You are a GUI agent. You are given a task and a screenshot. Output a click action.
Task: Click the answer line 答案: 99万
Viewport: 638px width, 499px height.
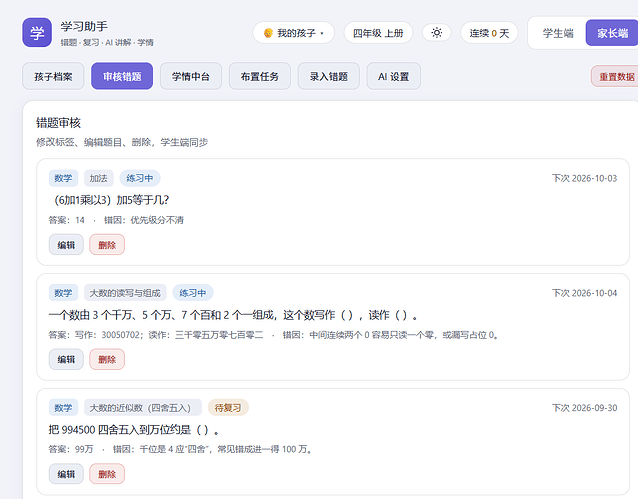click(x=71, y=449)
